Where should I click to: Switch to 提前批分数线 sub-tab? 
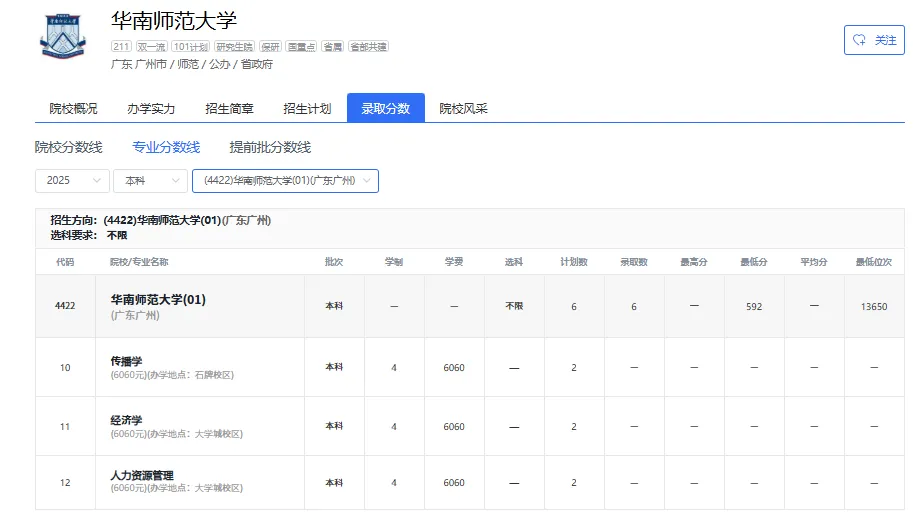270,147
